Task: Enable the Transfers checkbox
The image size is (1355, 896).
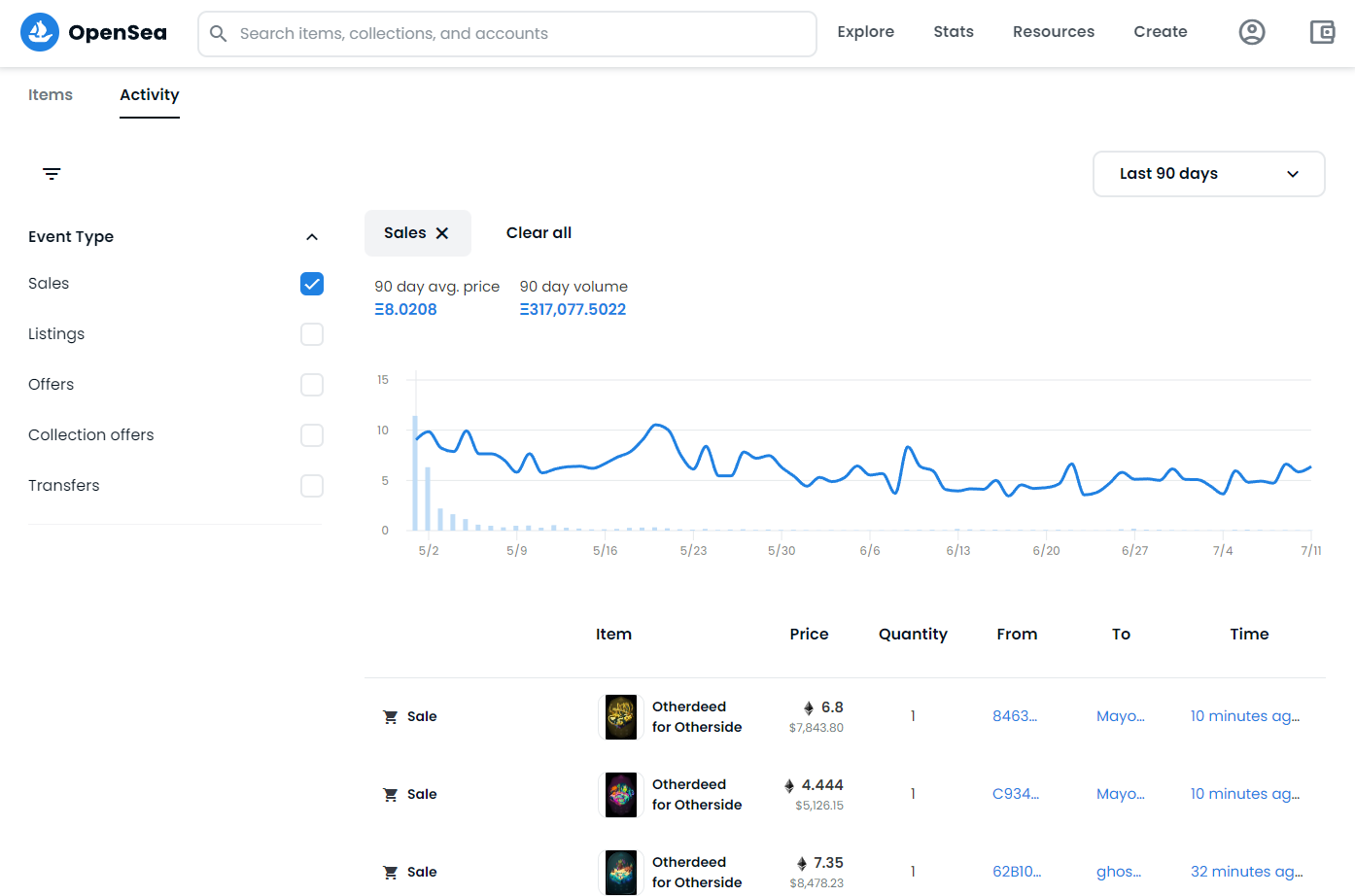Action: (x=312, y=486)
